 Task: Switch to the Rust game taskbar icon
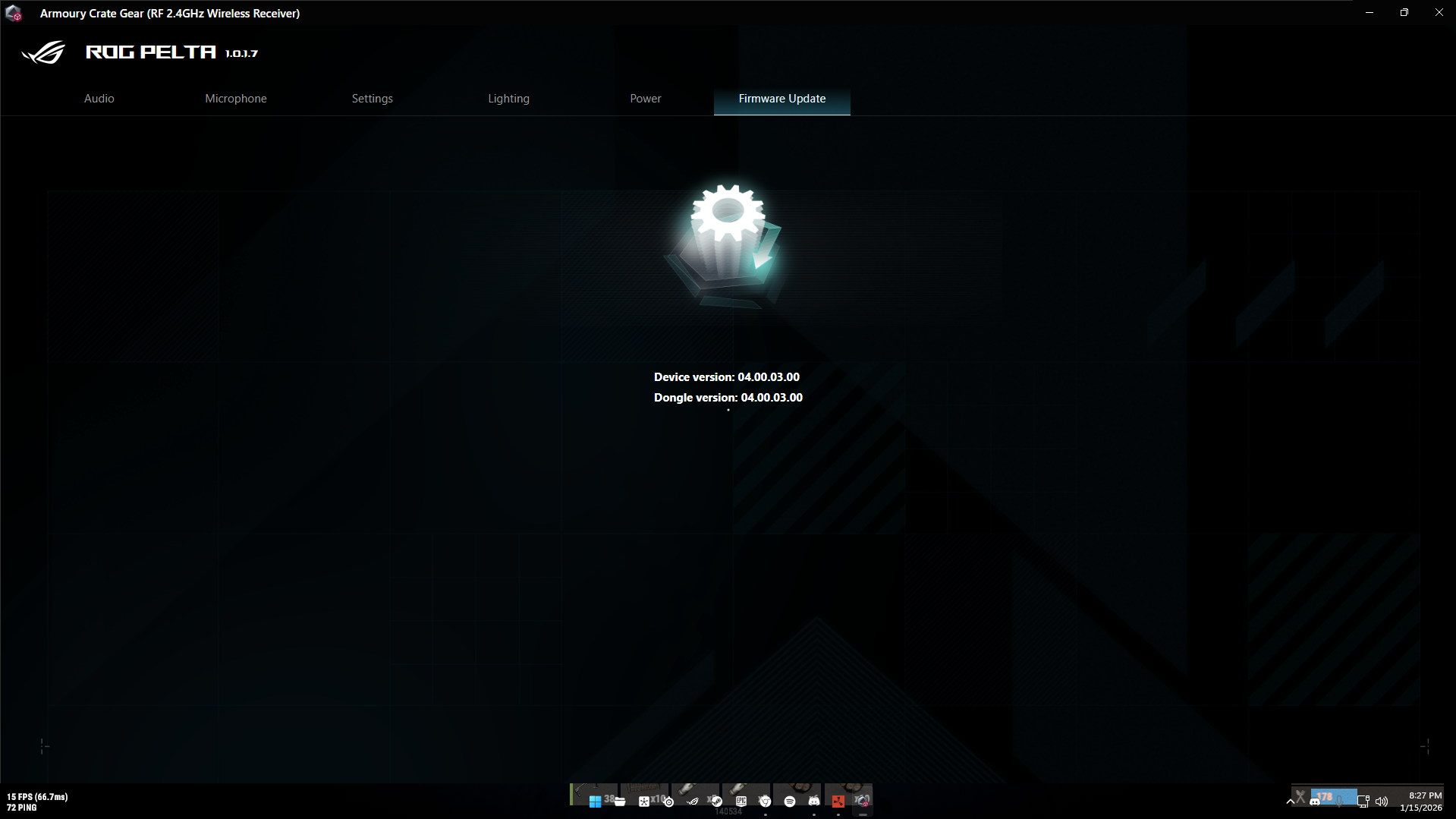[838, 802]
